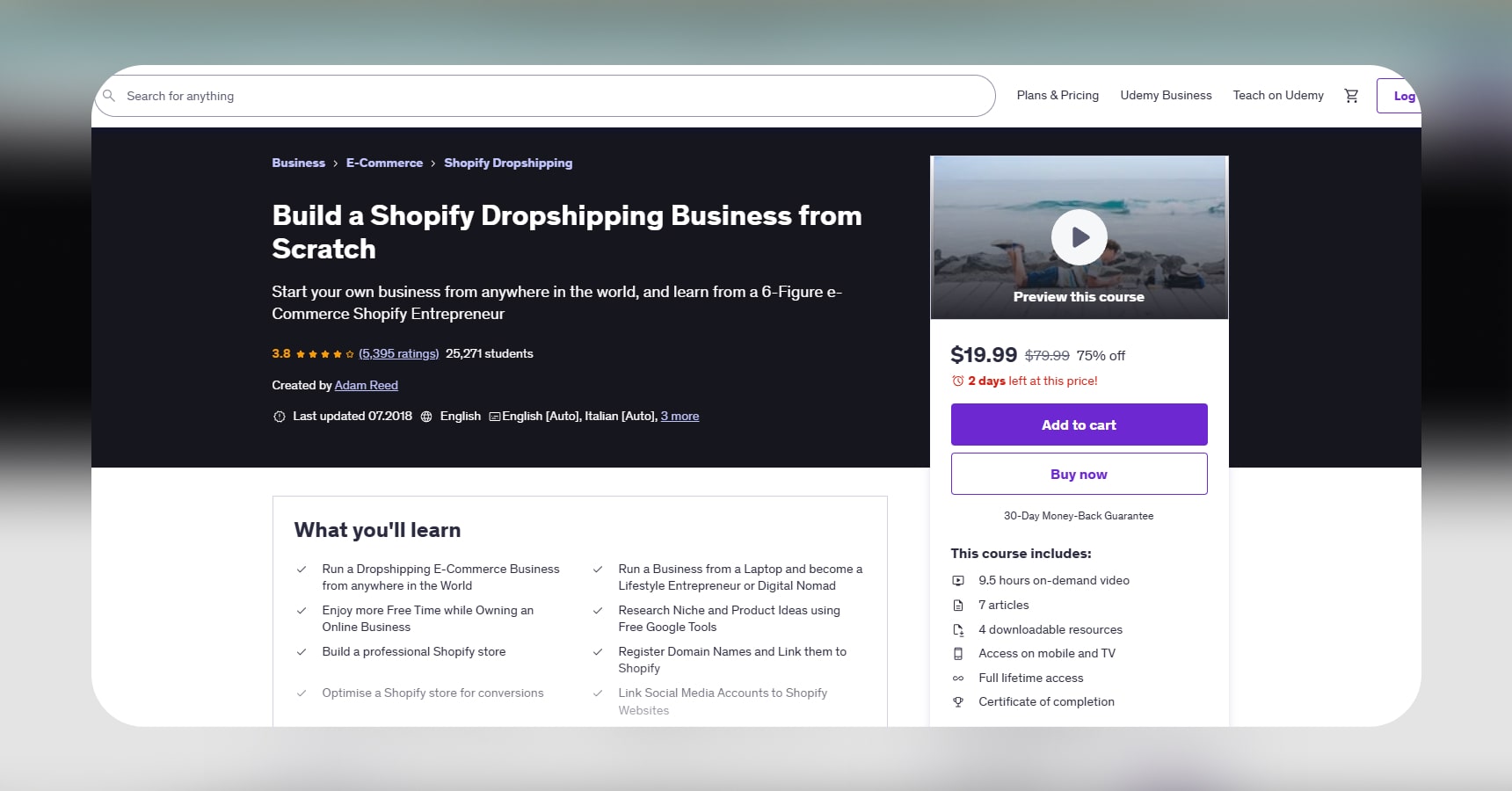Click the 75% off text
This screenshot has width=1512, height=791.
1101,356
